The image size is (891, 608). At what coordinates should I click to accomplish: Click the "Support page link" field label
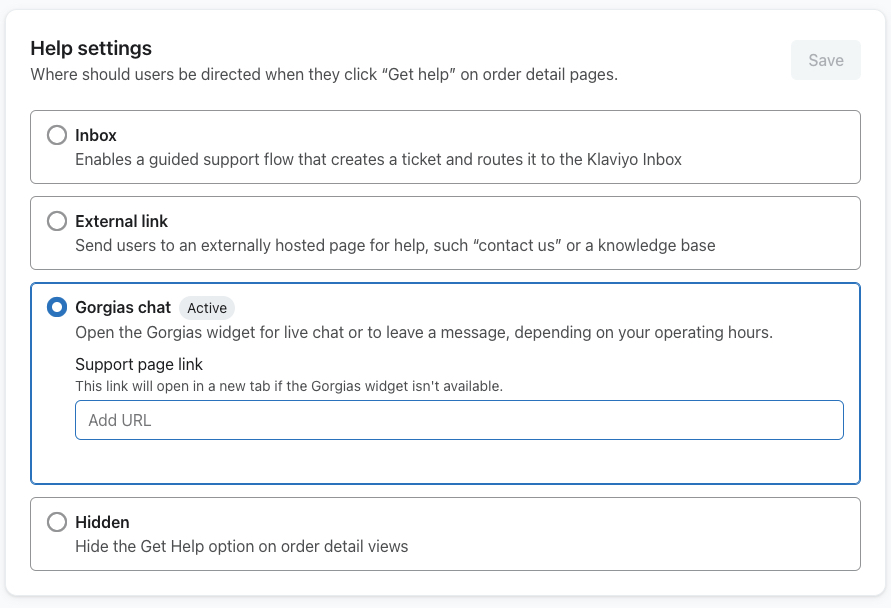(x=139, y=364)
